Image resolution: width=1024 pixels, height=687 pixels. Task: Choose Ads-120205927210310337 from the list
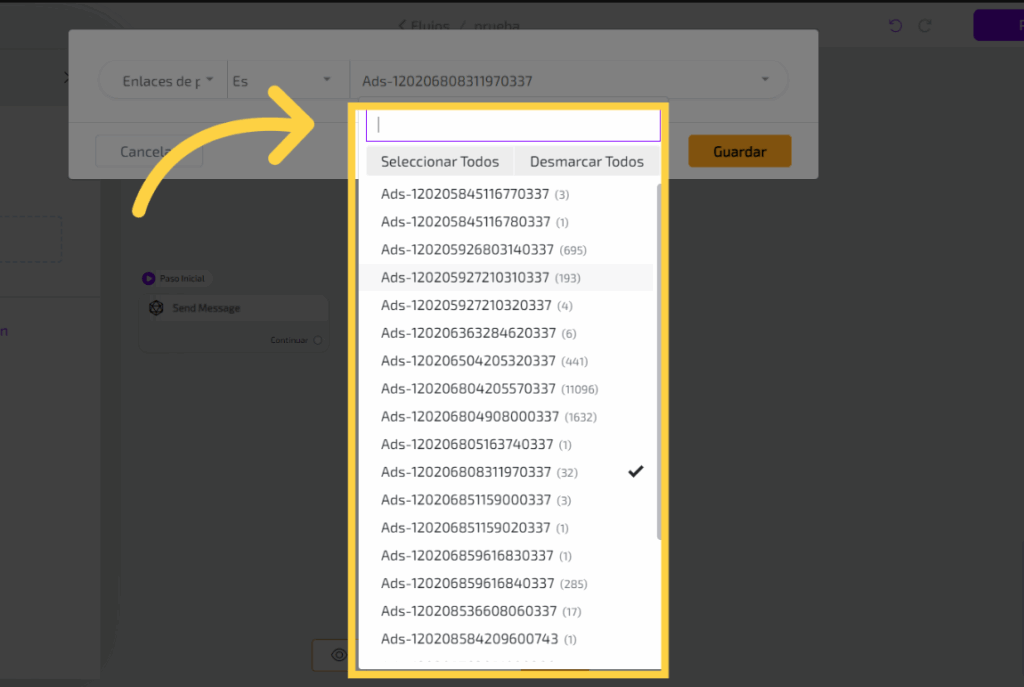tap(466, 277)
